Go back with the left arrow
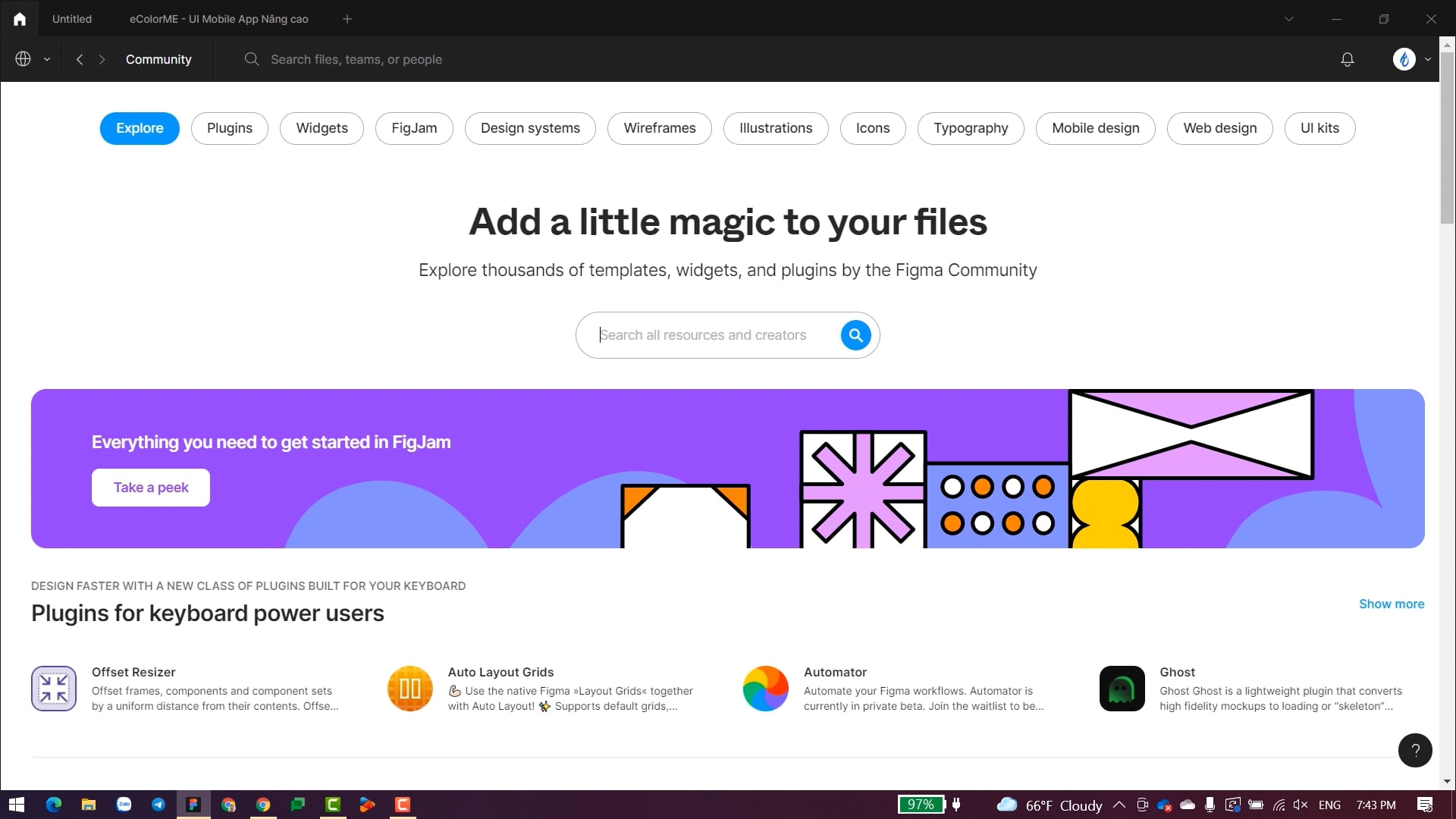 coord(80,59)
